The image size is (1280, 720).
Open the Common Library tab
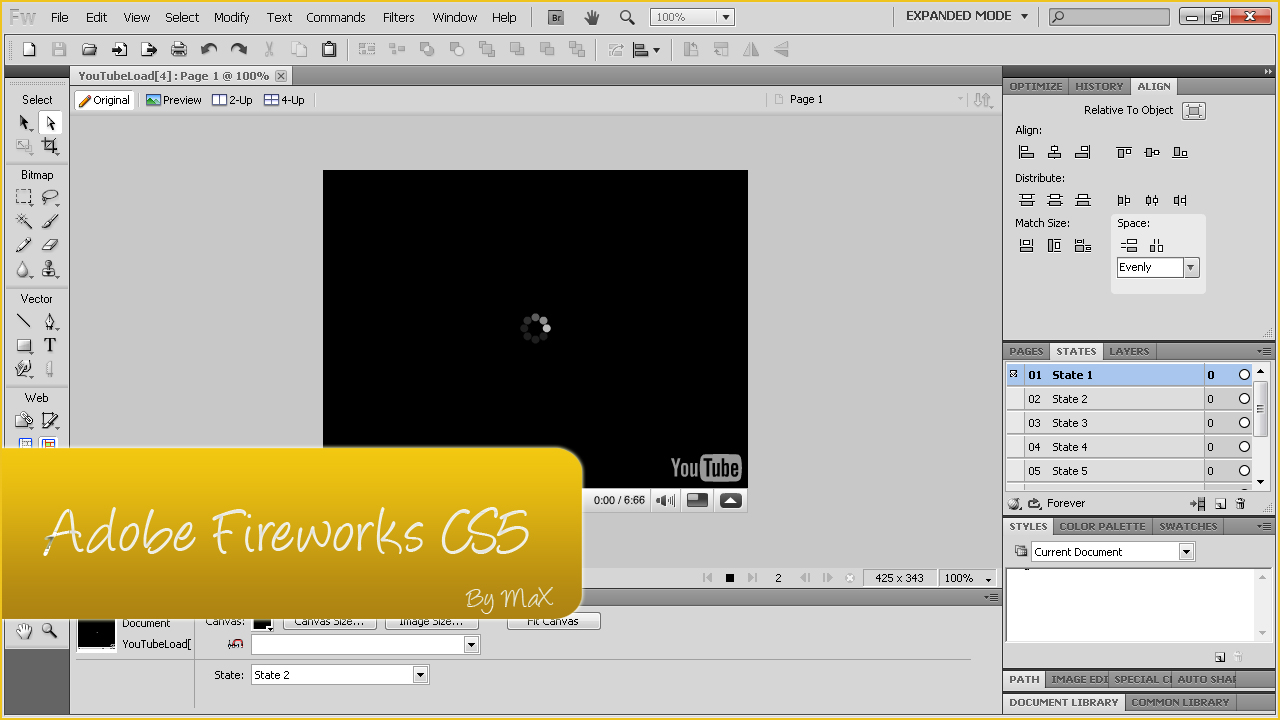pos(1180,702)
